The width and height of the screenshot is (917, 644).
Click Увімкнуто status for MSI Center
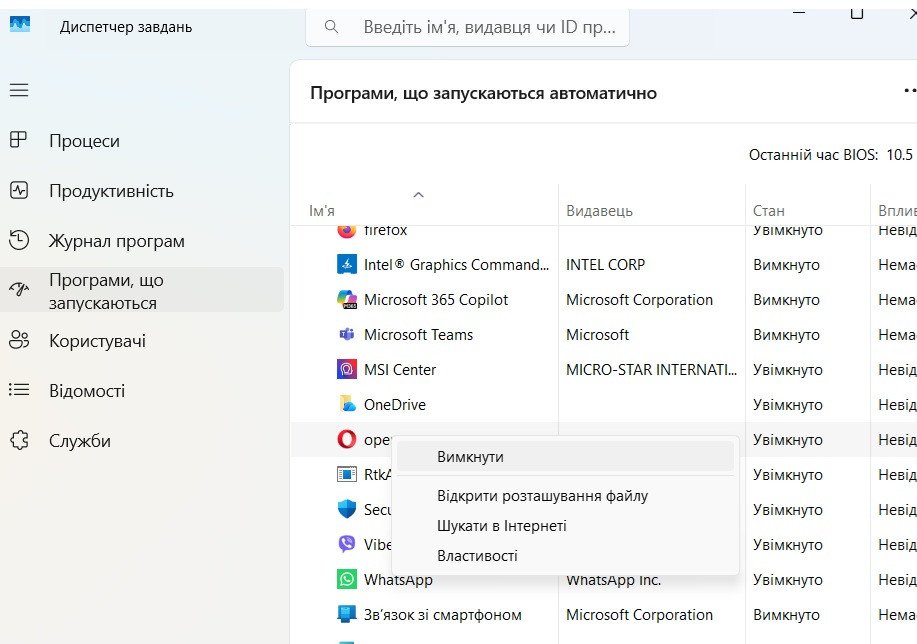click(788, 370)
